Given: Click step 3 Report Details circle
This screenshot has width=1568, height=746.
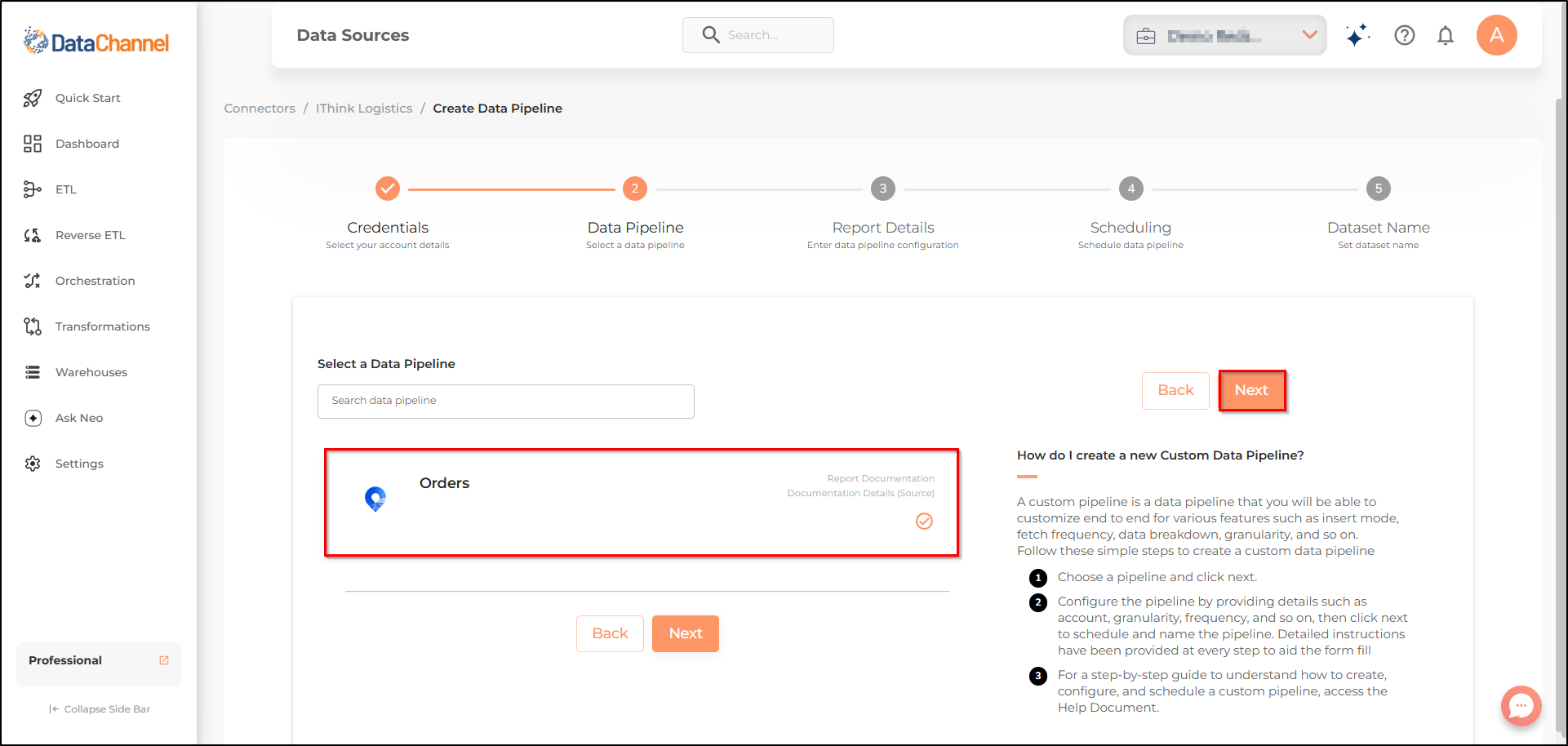Looking at the screenshot, I should [x=883, y=189].
